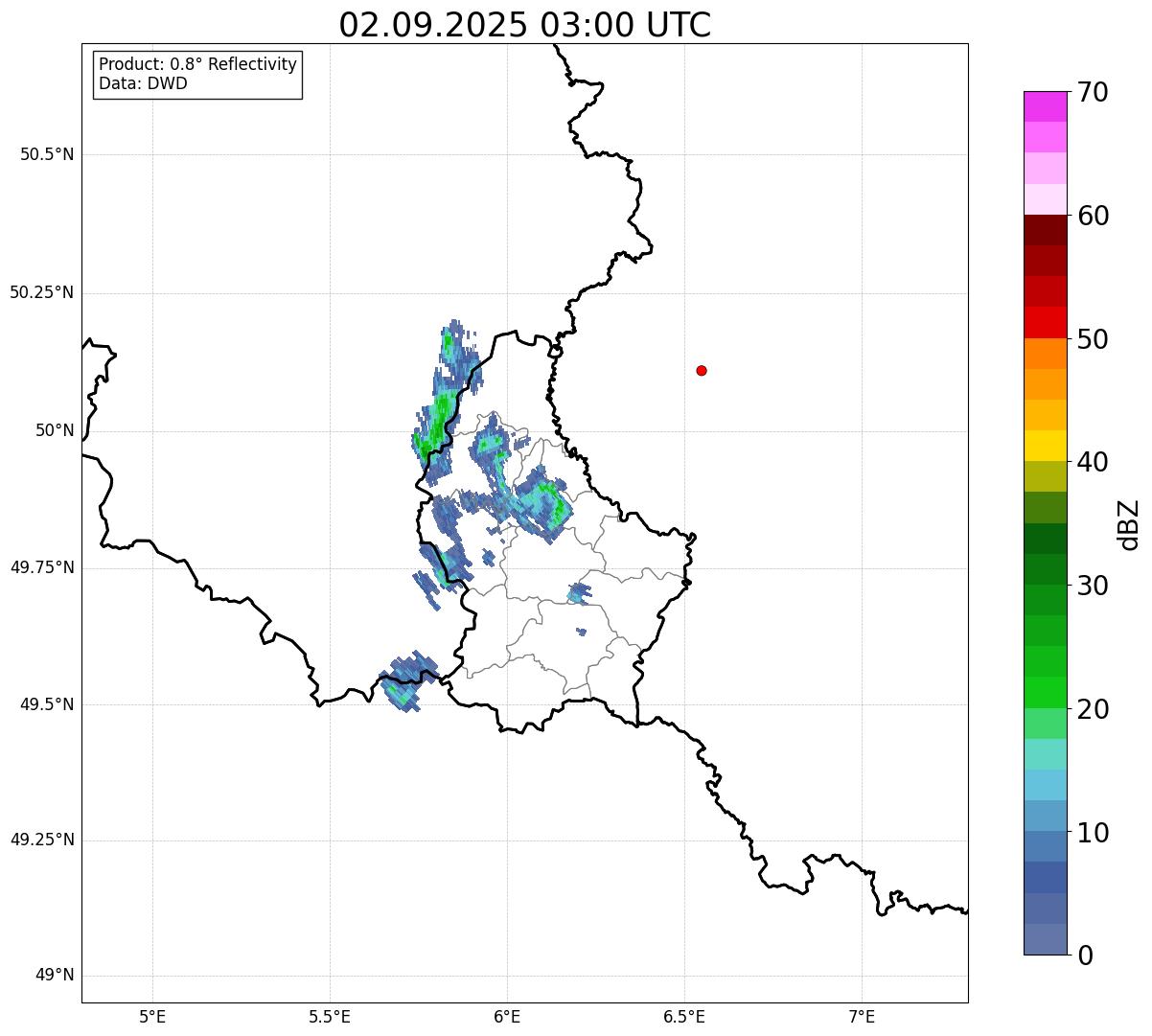Click the 6.5°E longitude label
This screenshot has height=1036, width=1152.
tap(684, 1017)
